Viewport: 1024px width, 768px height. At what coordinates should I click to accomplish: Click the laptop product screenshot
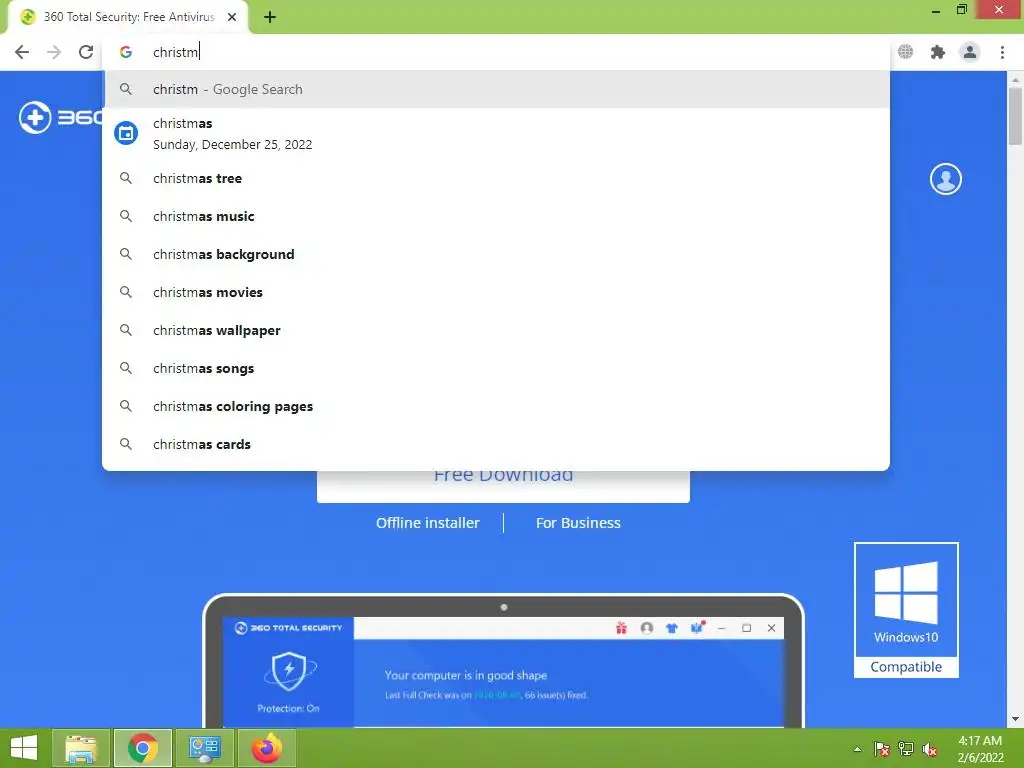503,661
